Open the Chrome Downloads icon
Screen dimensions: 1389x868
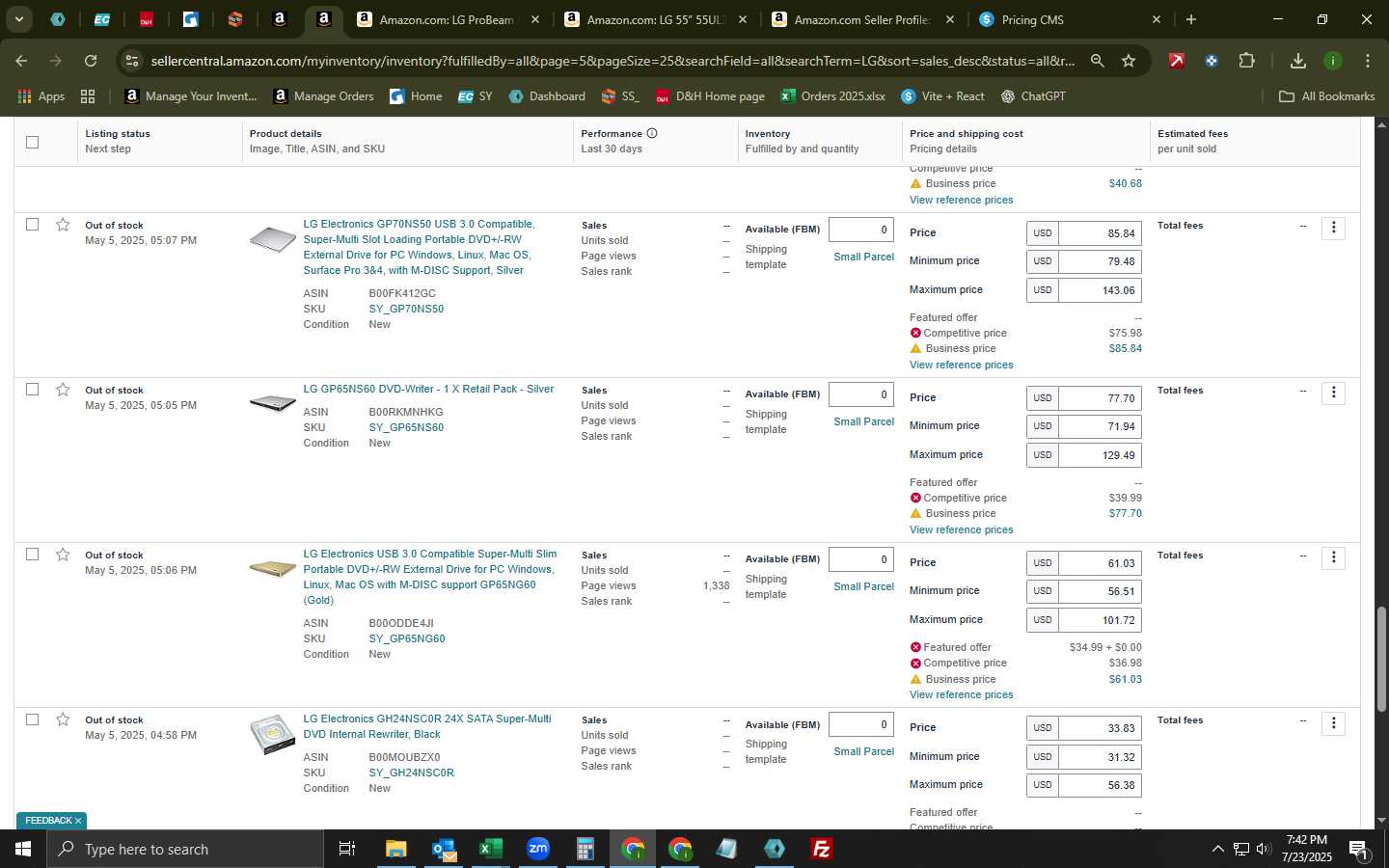[x=1298, y=61]
